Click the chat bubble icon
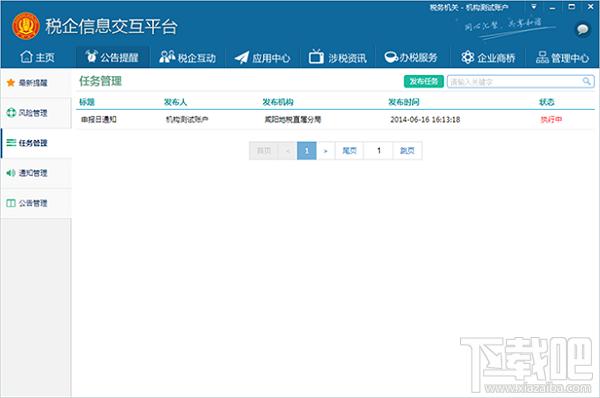Viewport: 600px width, 398px height. click(583, 29)
